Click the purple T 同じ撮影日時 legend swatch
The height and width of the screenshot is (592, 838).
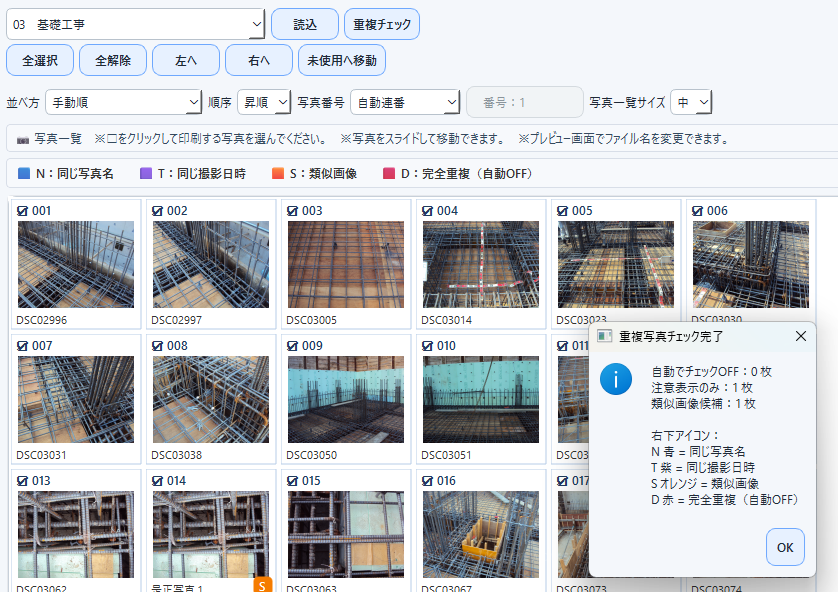(x=146, y=173)
